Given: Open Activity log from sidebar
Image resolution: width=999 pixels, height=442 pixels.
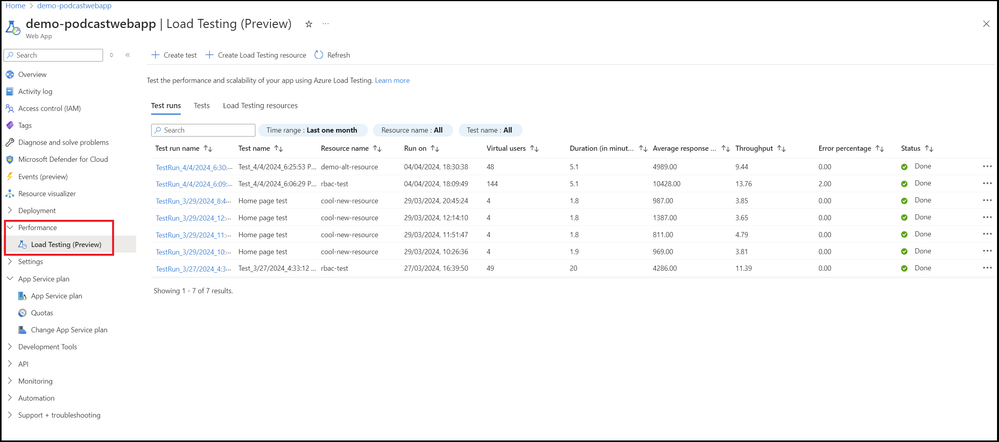Looking at the screenshot, I should point(35,92).
